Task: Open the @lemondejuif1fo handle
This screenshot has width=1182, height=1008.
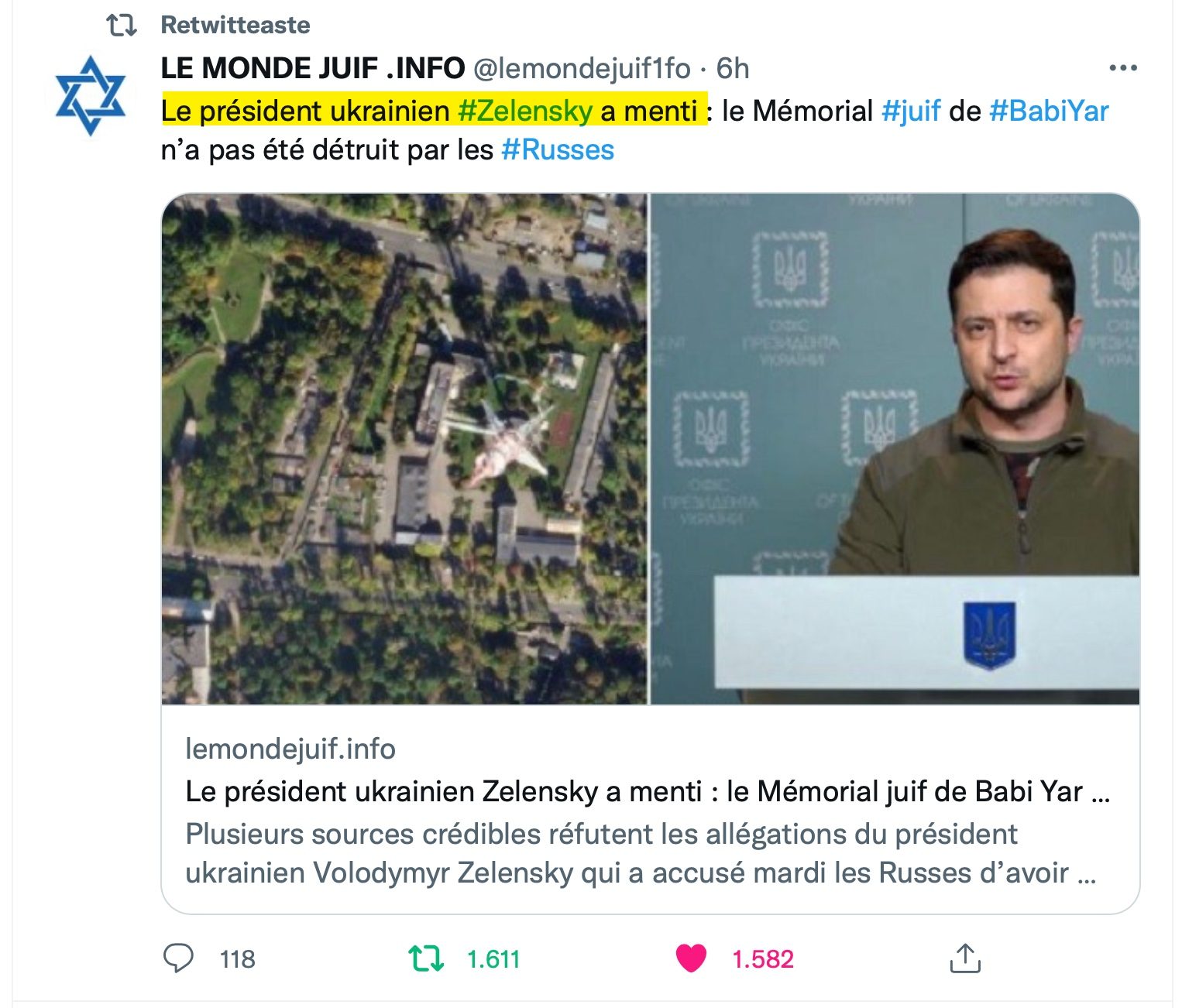Action: point(581,68)
